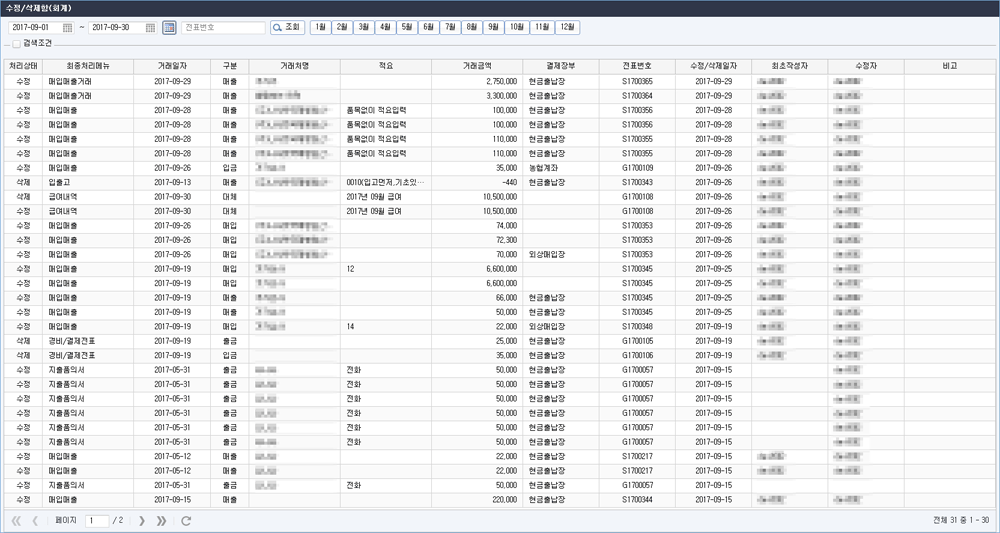Viewport: 1000px width, 533px height.
Task: Open the start date calendar picker
Action: coord(68,27)
